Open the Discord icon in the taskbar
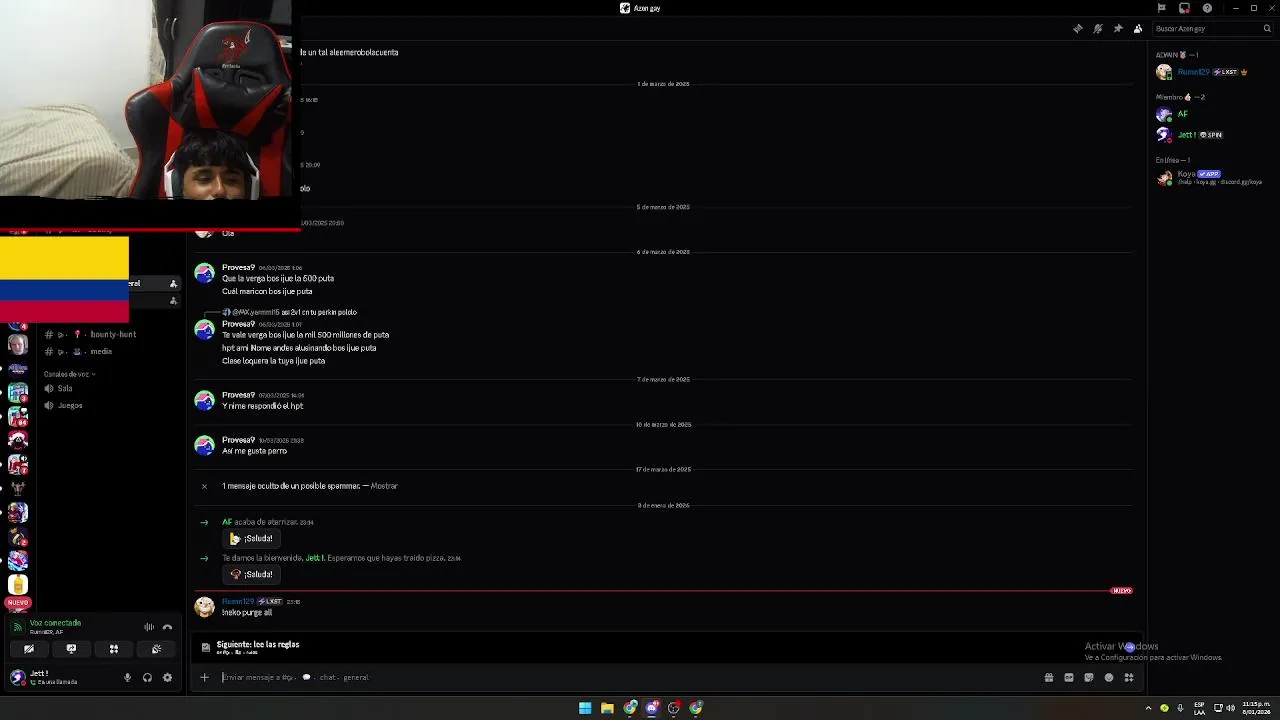1280x720 pixels. [652, 708]
